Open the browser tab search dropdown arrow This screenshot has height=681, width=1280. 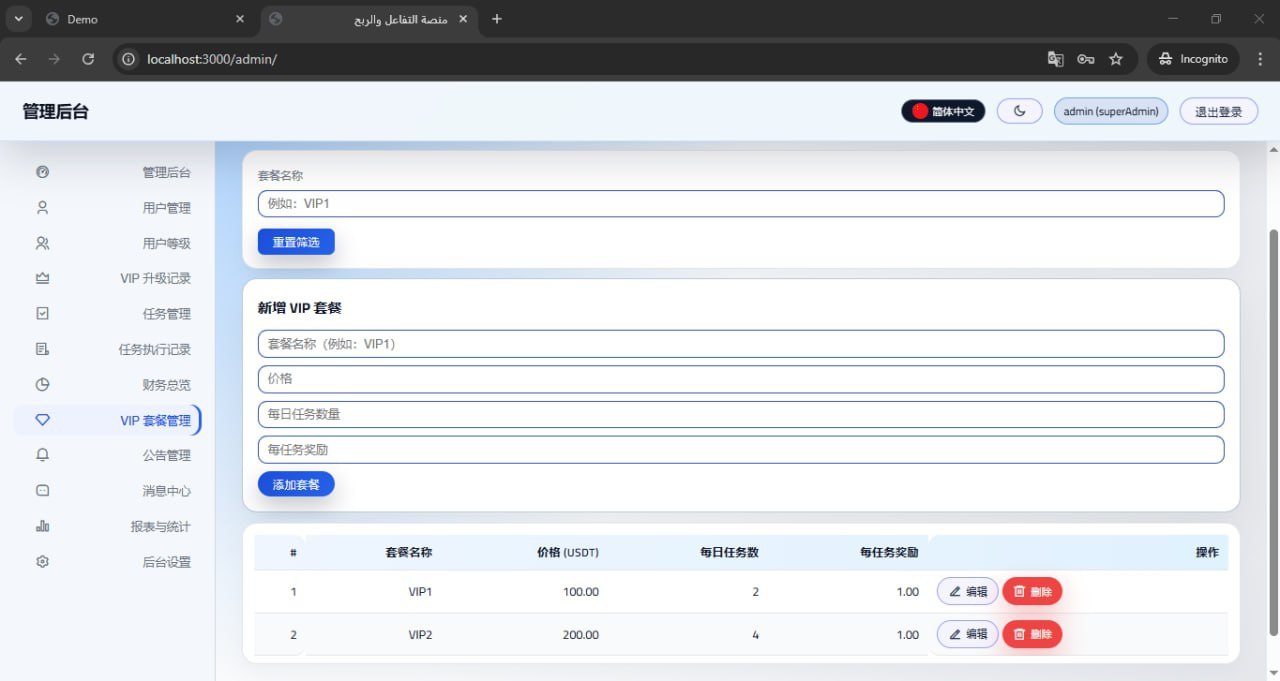coord(18,19)
